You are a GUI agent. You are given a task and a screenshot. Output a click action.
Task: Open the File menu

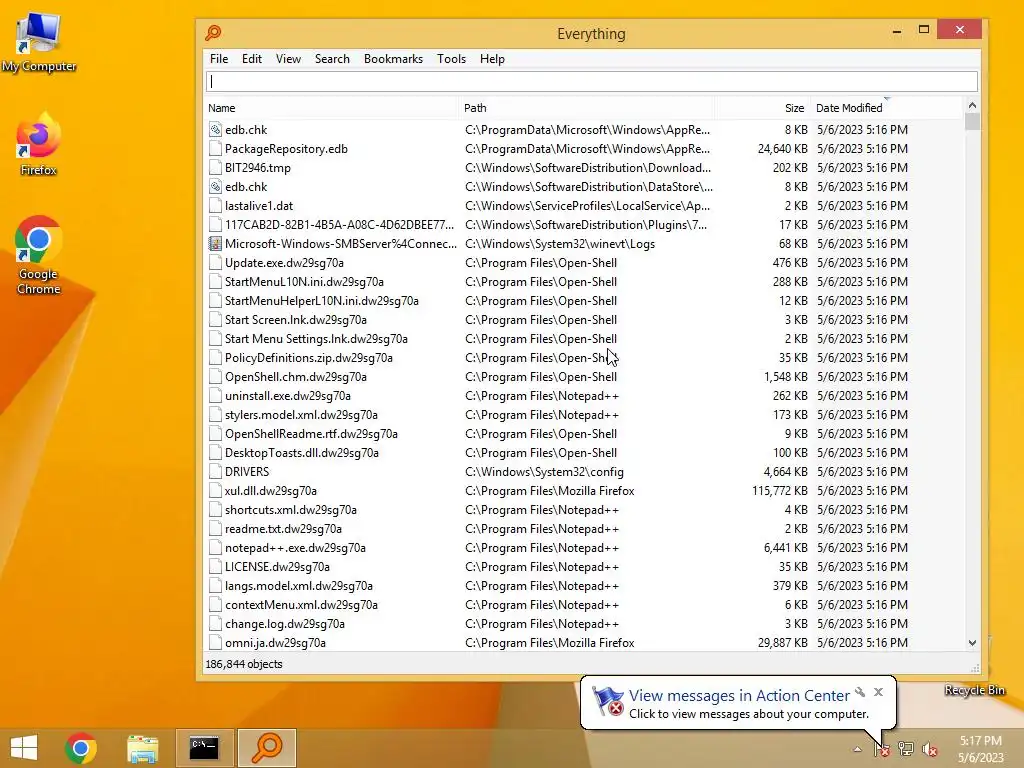(x=219, y=59)
